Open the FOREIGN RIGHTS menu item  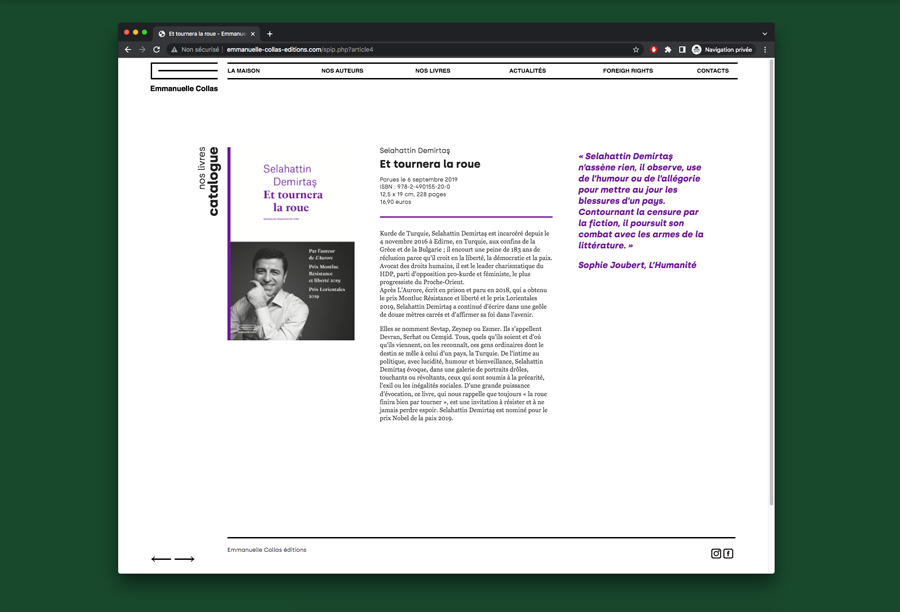627,71
